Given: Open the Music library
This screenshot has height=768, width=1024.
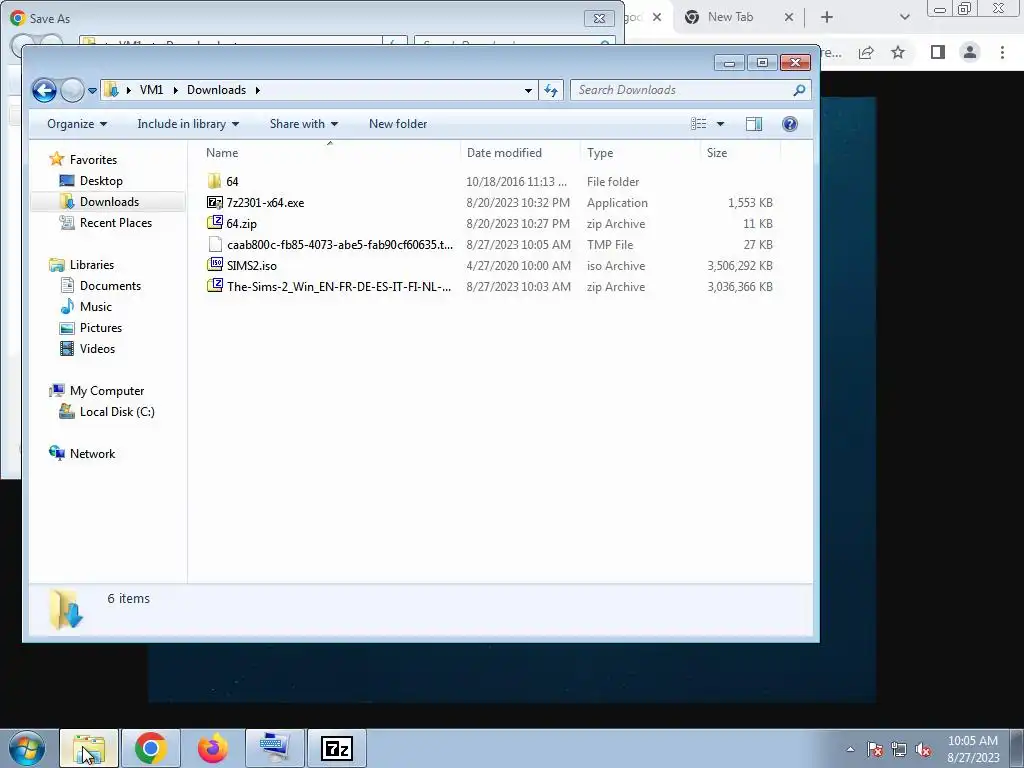Looking at the screenshot, I should pyautogui.click(x=95, y=306).
